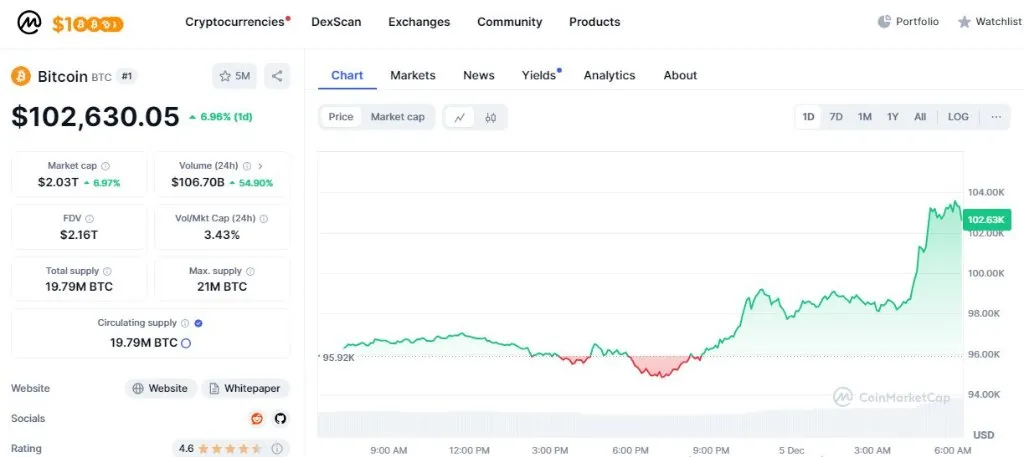Add Bitcoin to watchlist with 5M star button
The width and height of the screenshot is (1024, 457).
pyautogui.click(x=234, y=76)
